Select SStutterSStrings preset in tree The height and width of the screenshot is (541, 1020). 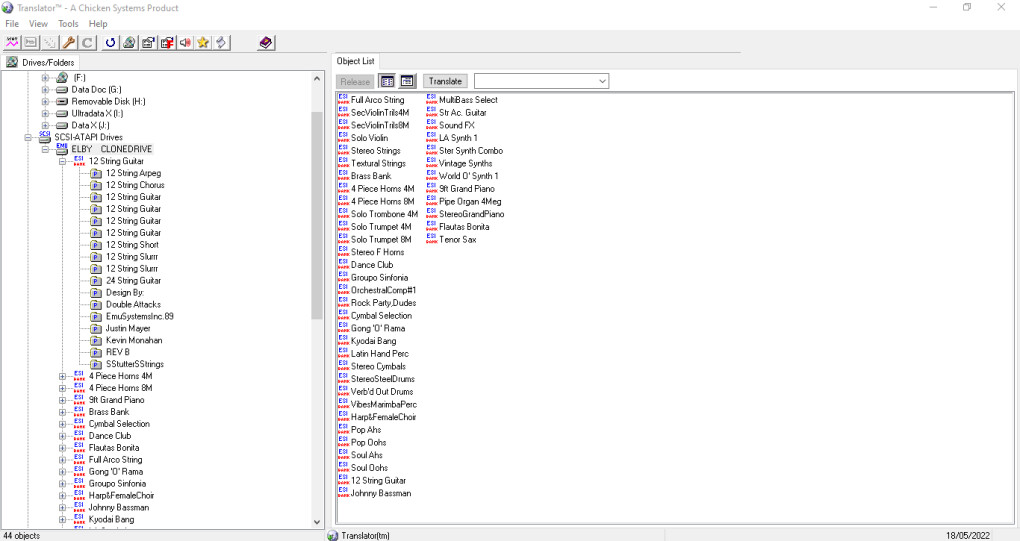click(135, 364)
